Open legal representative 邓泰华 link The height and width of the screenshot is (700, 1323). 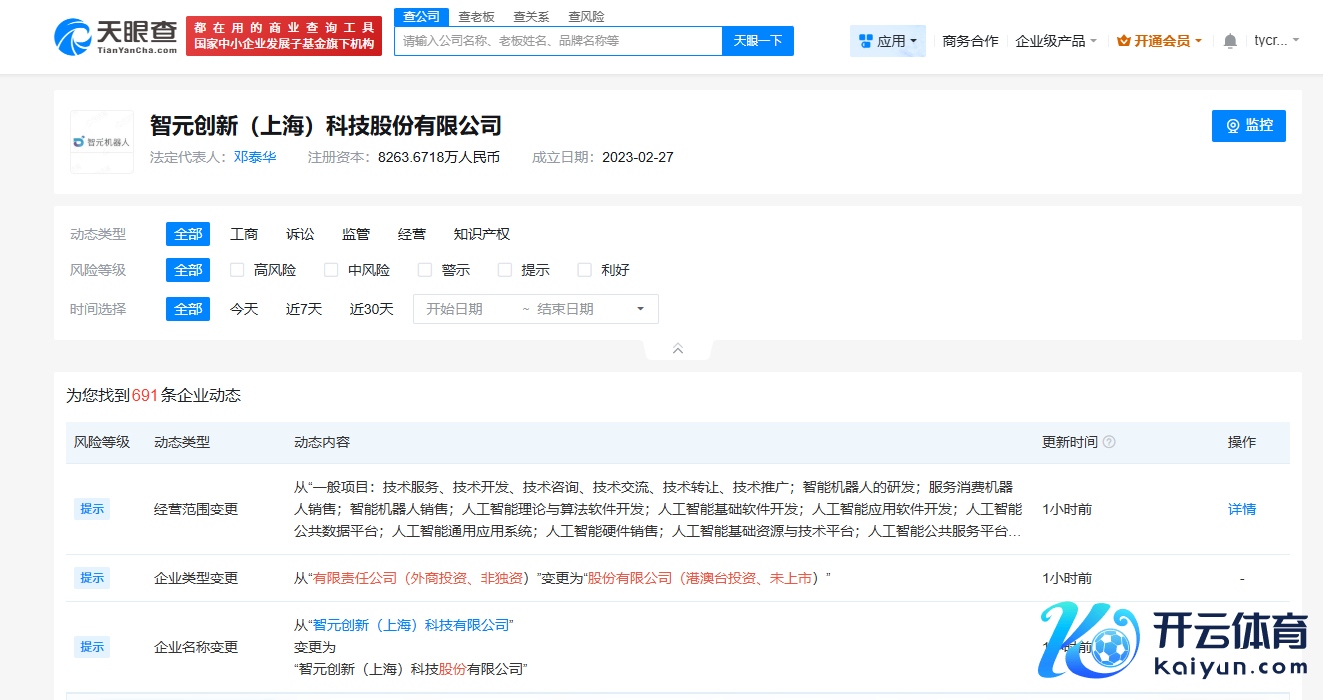pyautogui.click(x=255, y=157)
